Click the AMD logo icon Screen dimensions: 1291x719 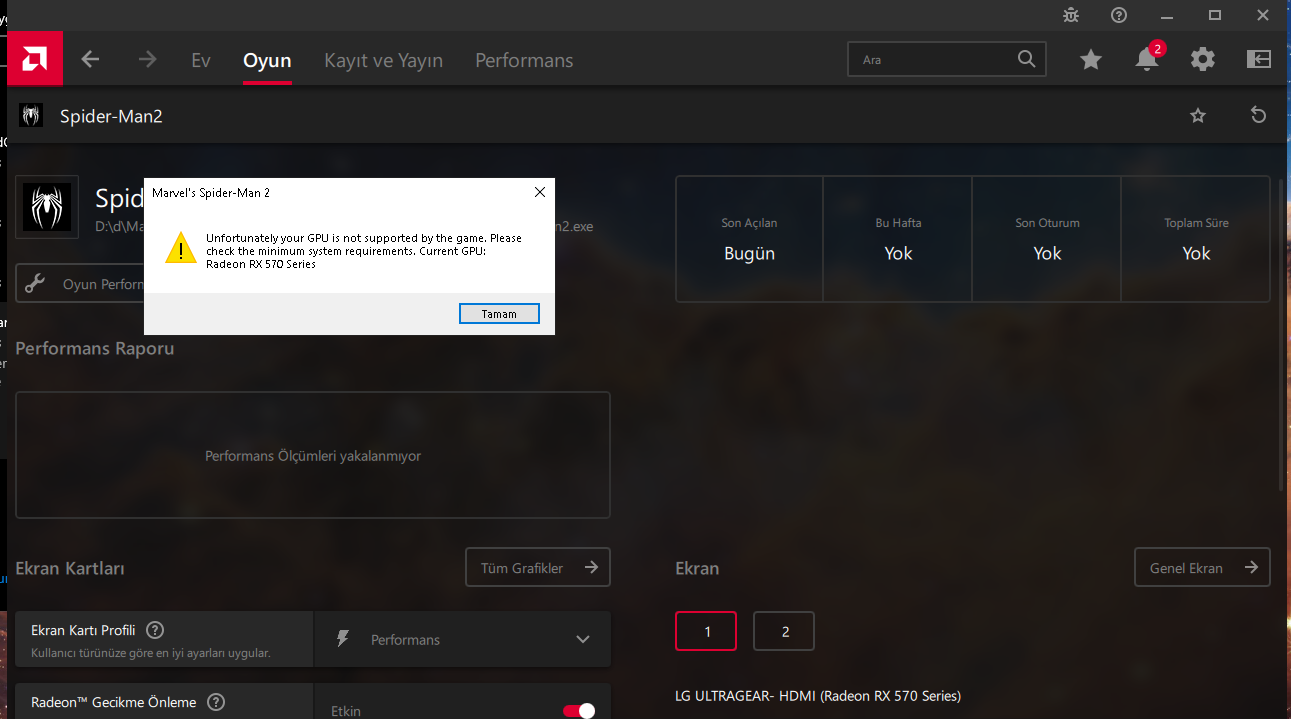coord(35,59)
